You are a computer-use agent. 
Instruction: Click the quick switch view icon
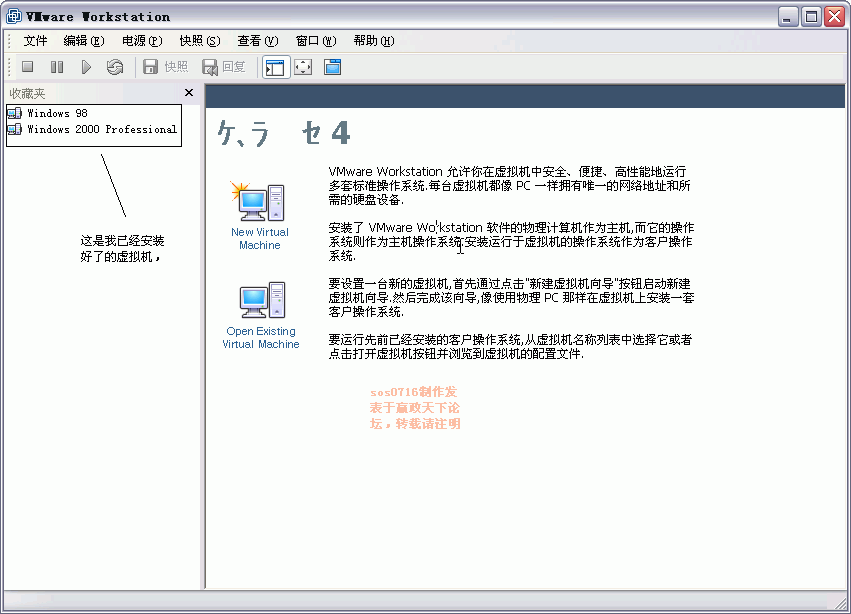pos(332,67)
